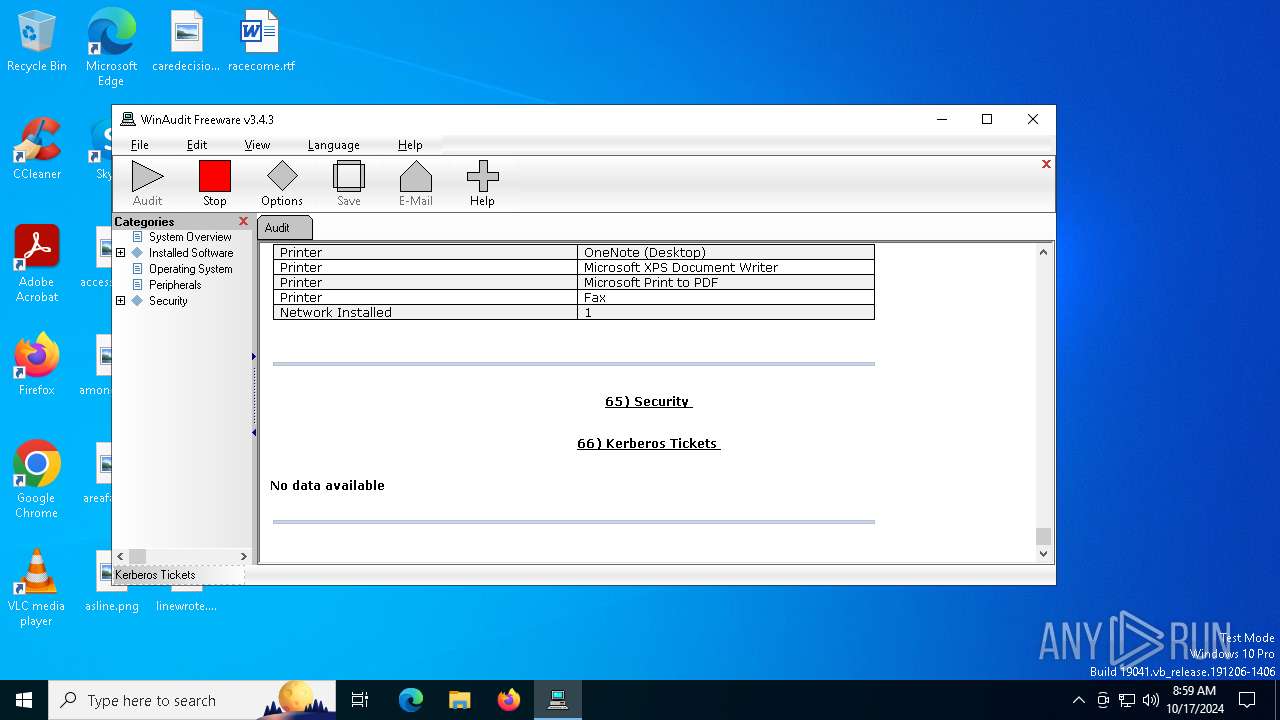
Task: Select the racecome.rtf desktop file
Action: tap(261, 41)
